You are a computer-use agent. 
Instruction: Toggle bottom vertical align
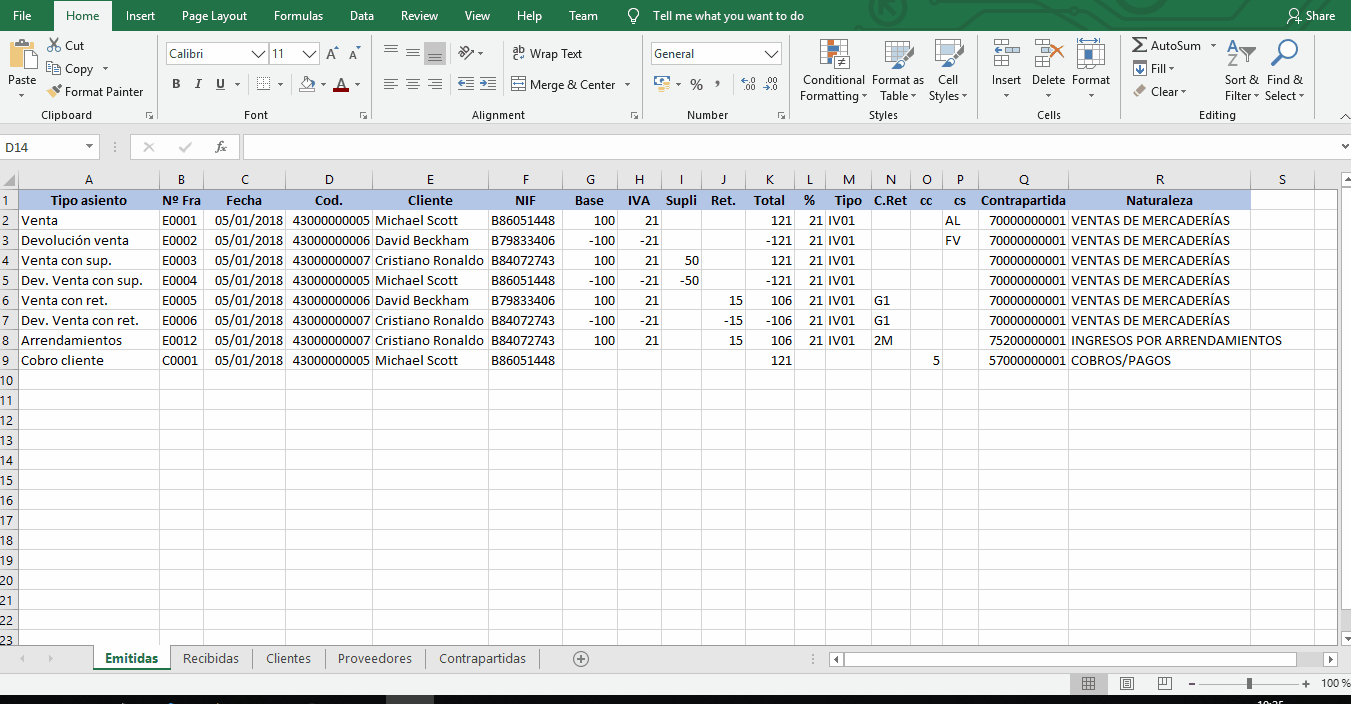coord(435,53)
